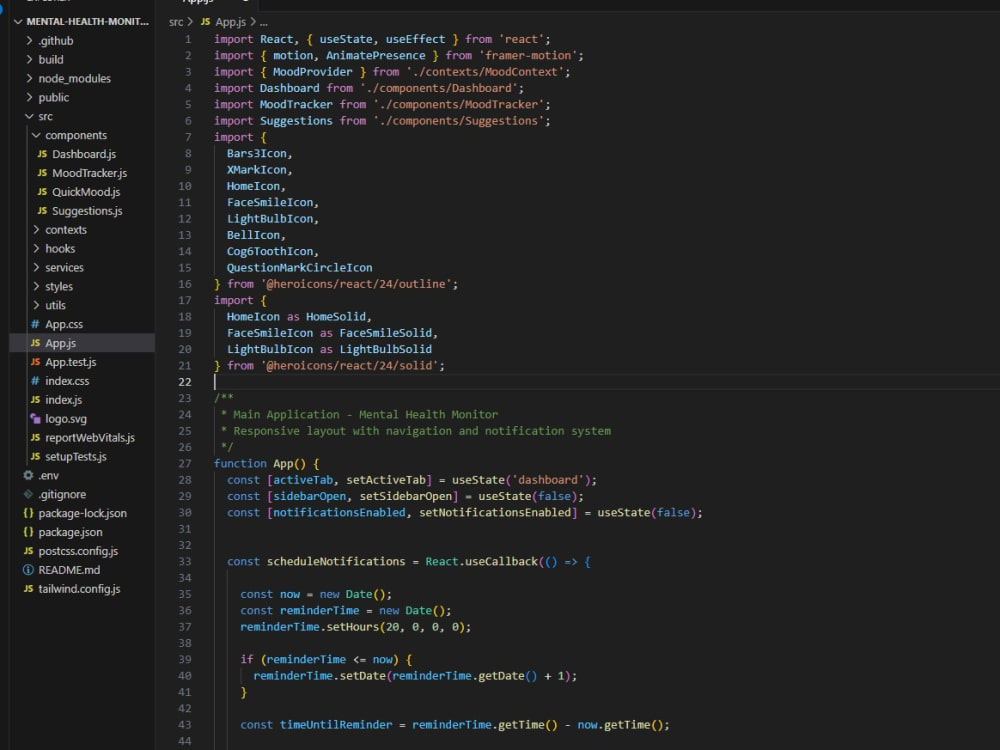Open the .env file

point(48,476)
